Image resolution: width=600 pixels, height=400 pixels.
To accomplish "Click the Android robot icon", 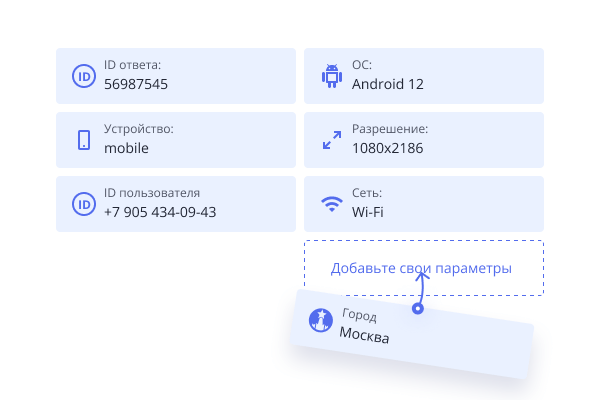I will coord(331,76).
